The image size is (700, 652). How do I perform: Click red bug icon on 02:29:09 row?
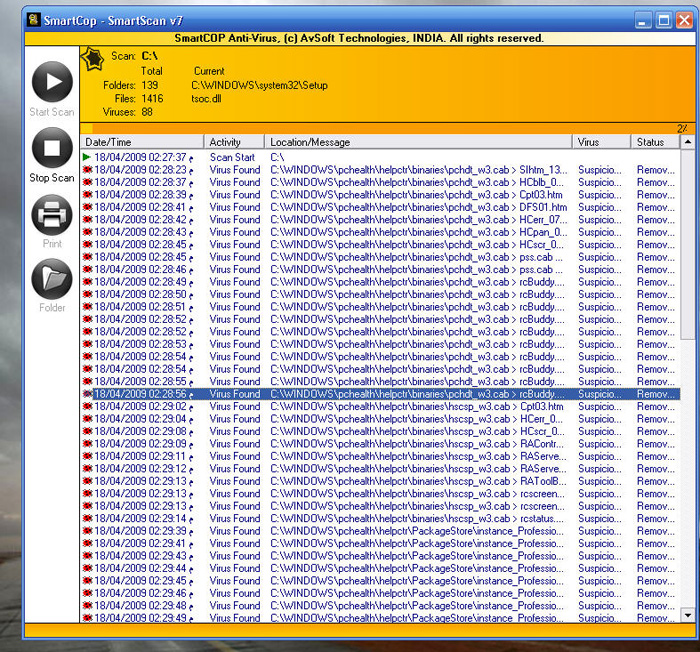(x=87, y=443)
